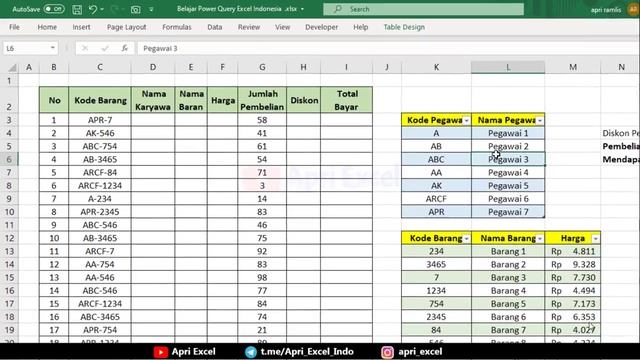The width and height of the screenshot is (640, 360).
Task: Click the formula bar showing Pegawai 3
Action: point(388,48)
